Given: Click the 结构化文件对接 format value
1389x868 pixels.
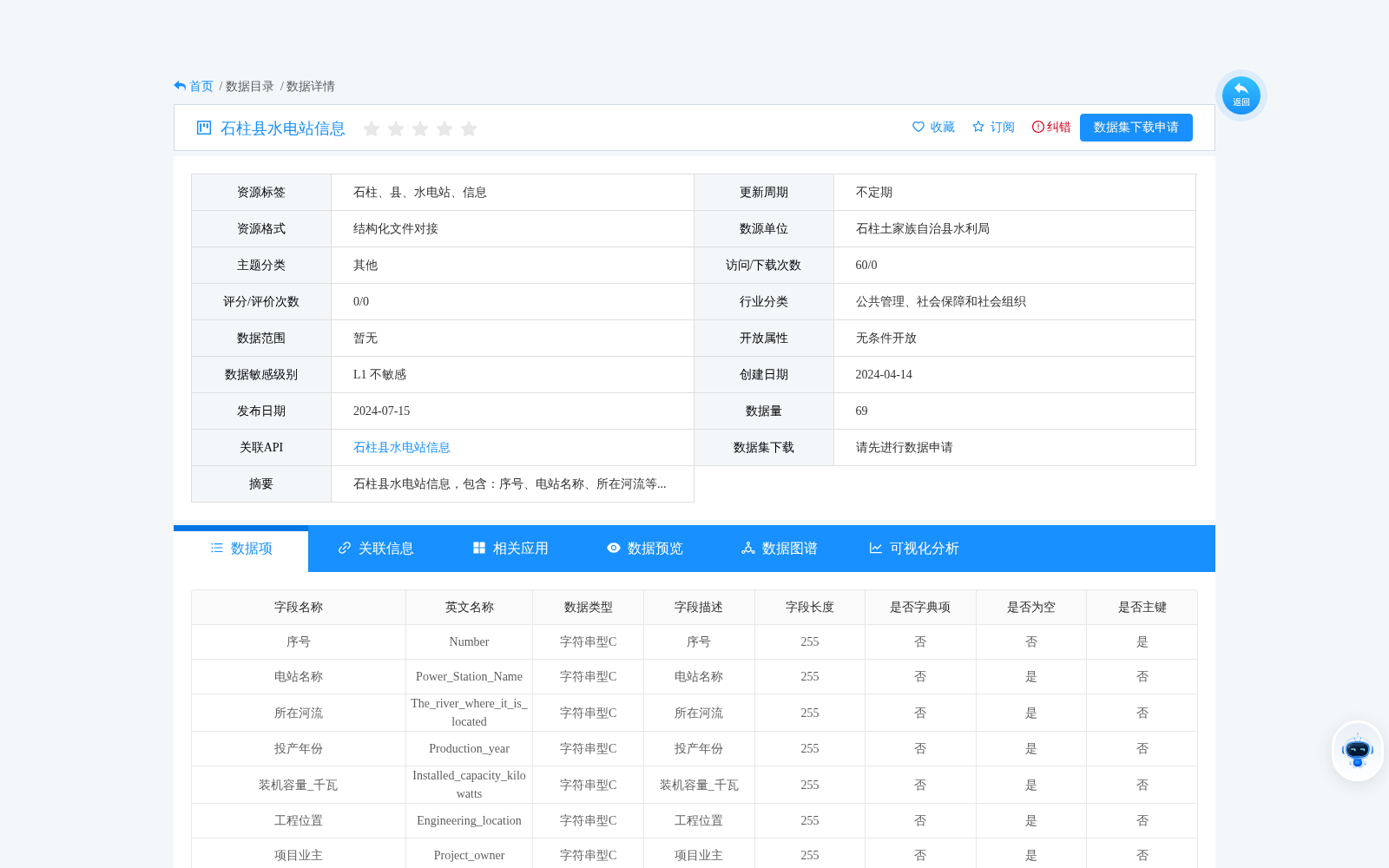Looking at the screenshot, I should click(396, 228).
